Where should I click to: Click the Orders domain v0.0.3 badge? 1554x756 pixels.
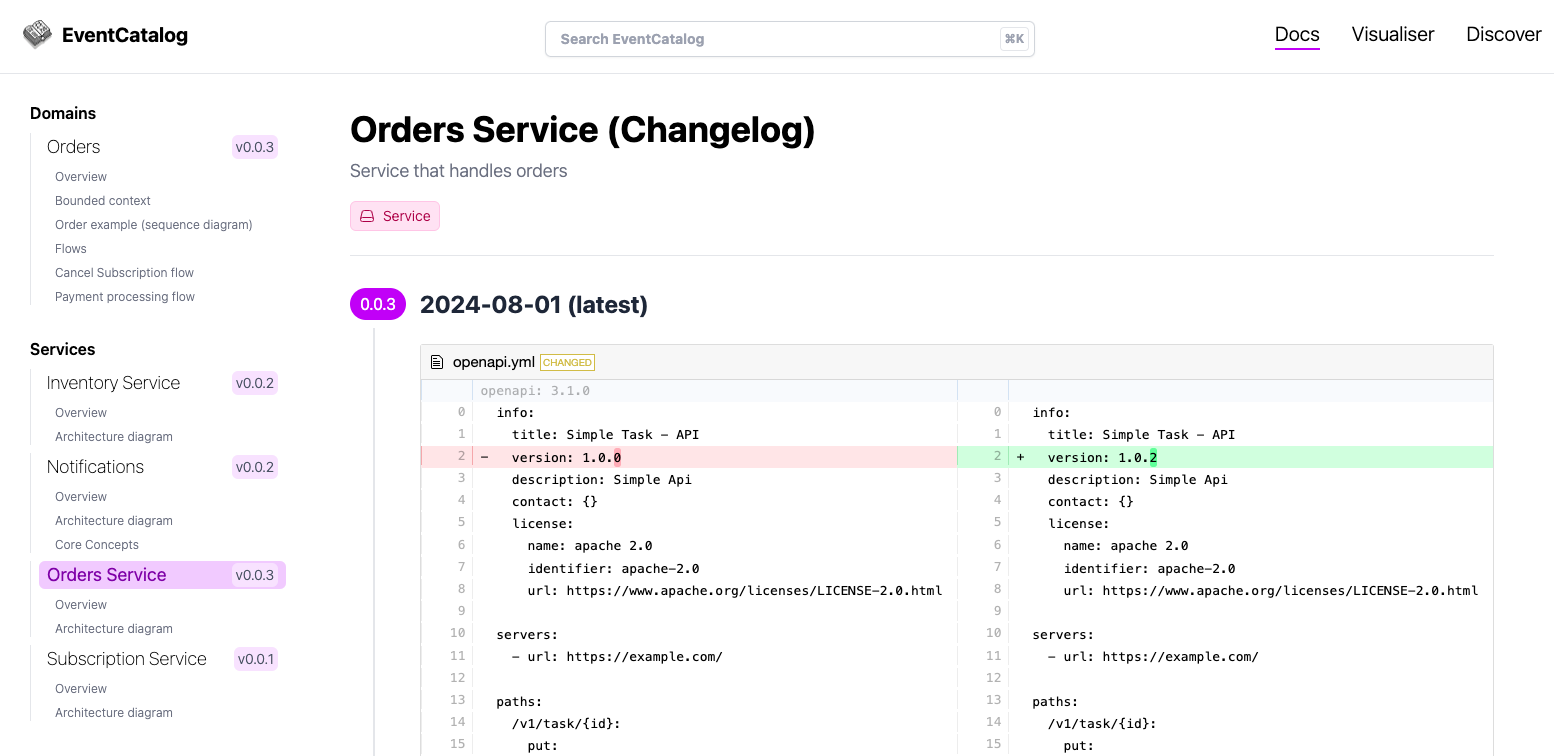[x=254, y=147]
